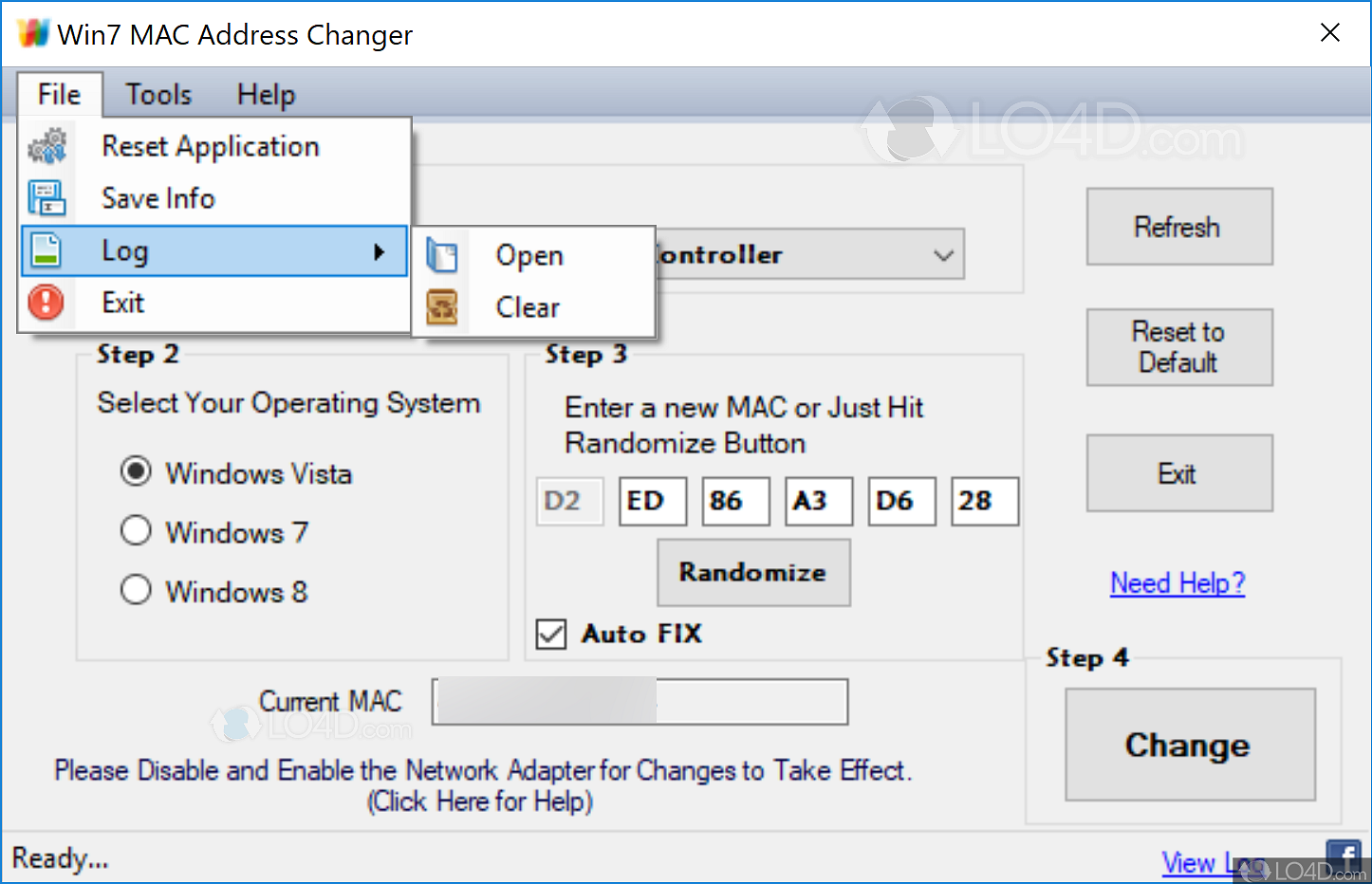The image size is (1372, 884).
Task: Click the disabled MAC field containing D2
Action: [x=569, y=501]
